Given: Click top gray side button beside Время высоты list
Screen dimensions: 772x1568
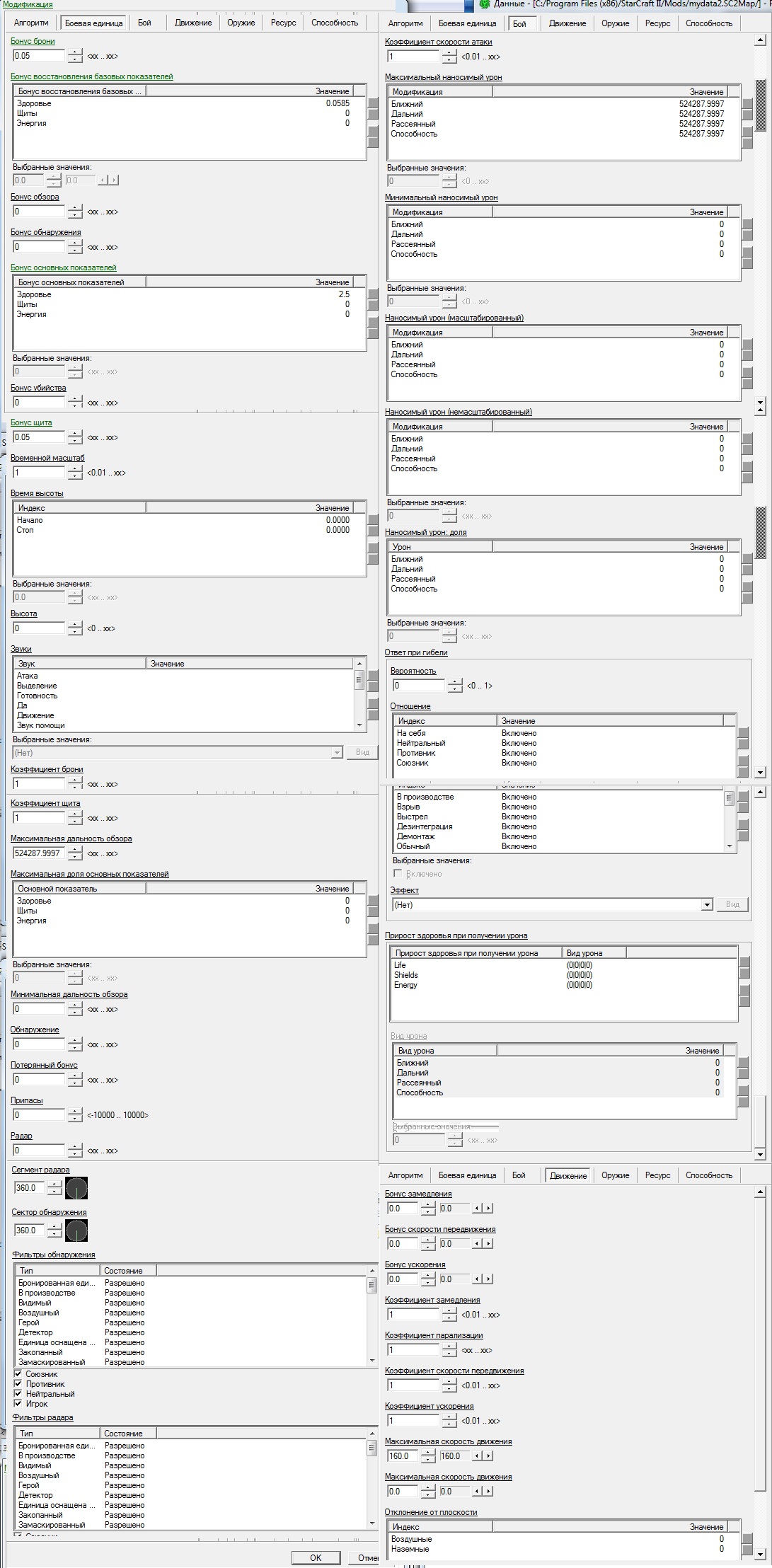Looking at the screenshot, I should pyautogui.click(x=373, y=520).
